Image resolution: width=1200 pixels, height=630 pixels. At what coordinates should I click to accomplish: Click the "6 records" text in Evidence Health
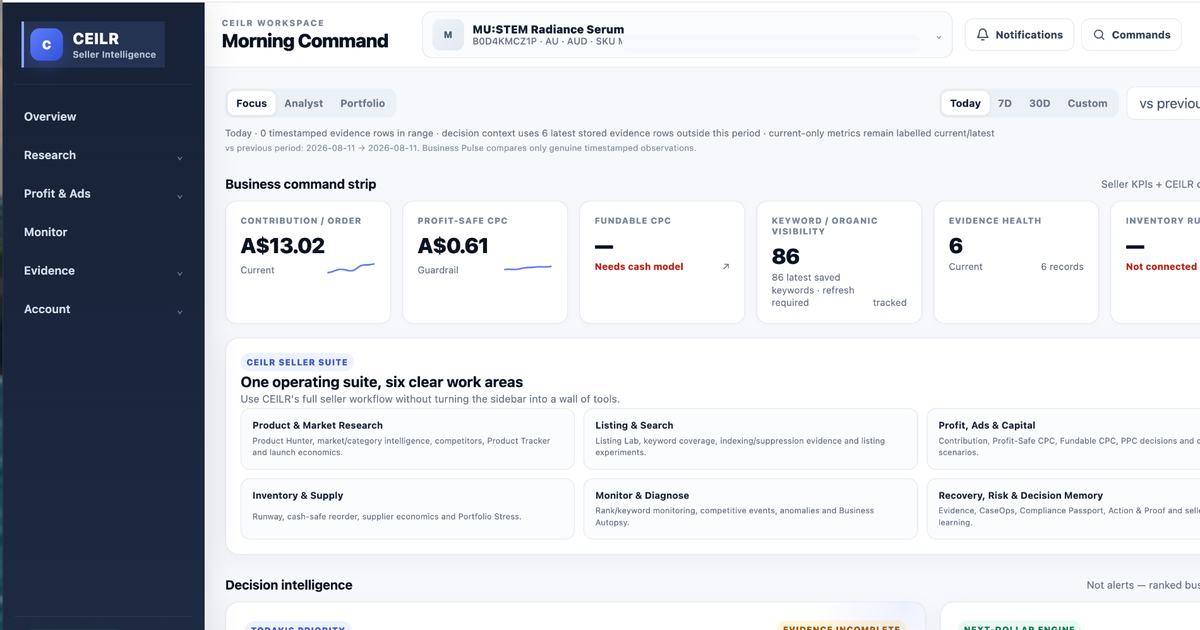coord(1062,267)
